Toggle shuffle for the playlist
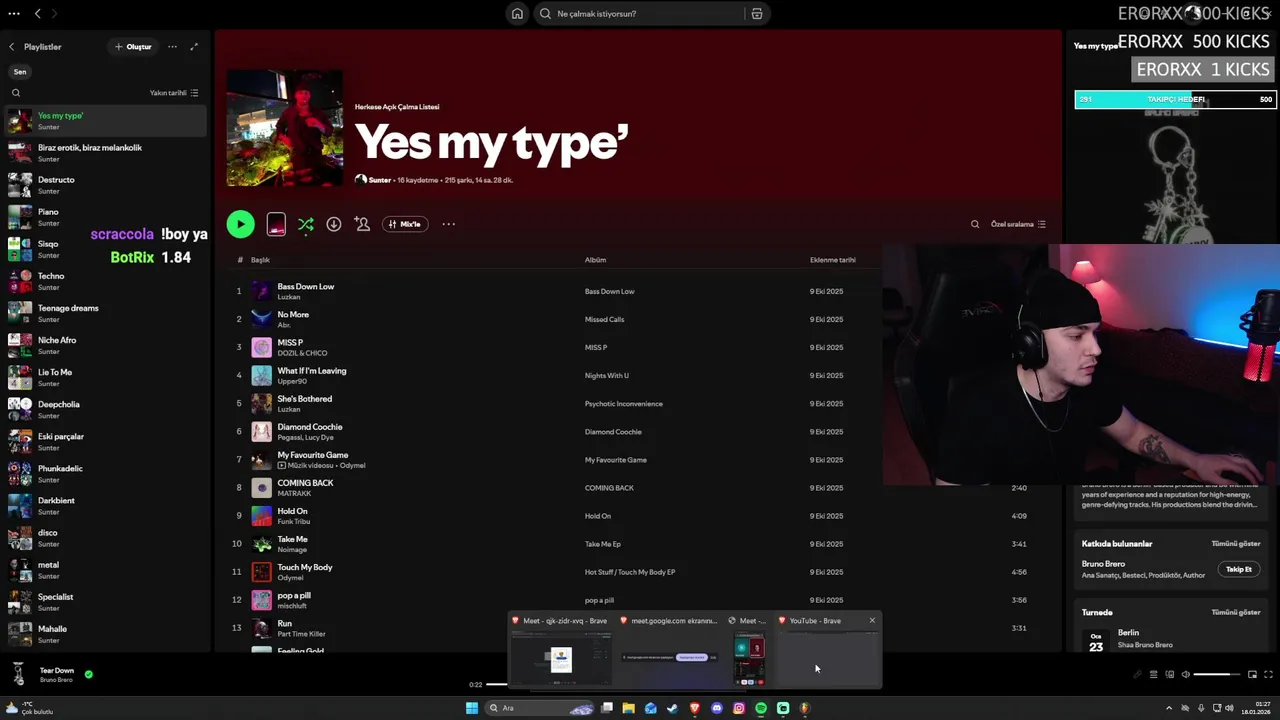This screenshot has height=720, width=1280. [x=306, y=225]
